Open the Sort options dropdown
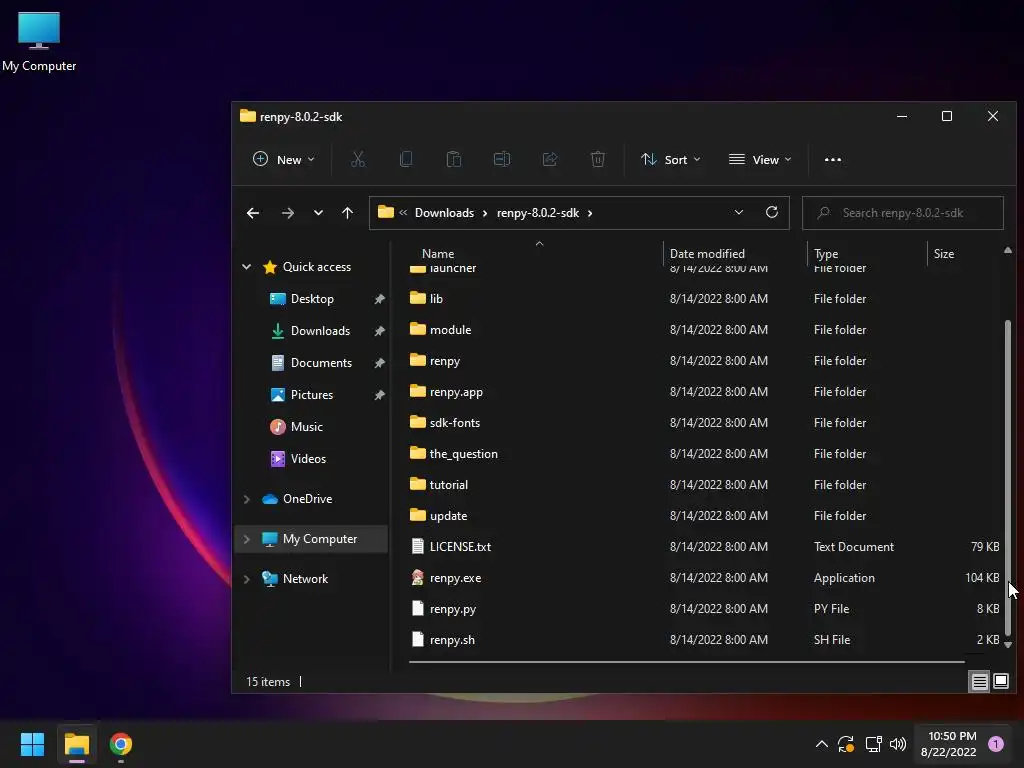This screenshot has height=768, width=1024. point(671,159)
